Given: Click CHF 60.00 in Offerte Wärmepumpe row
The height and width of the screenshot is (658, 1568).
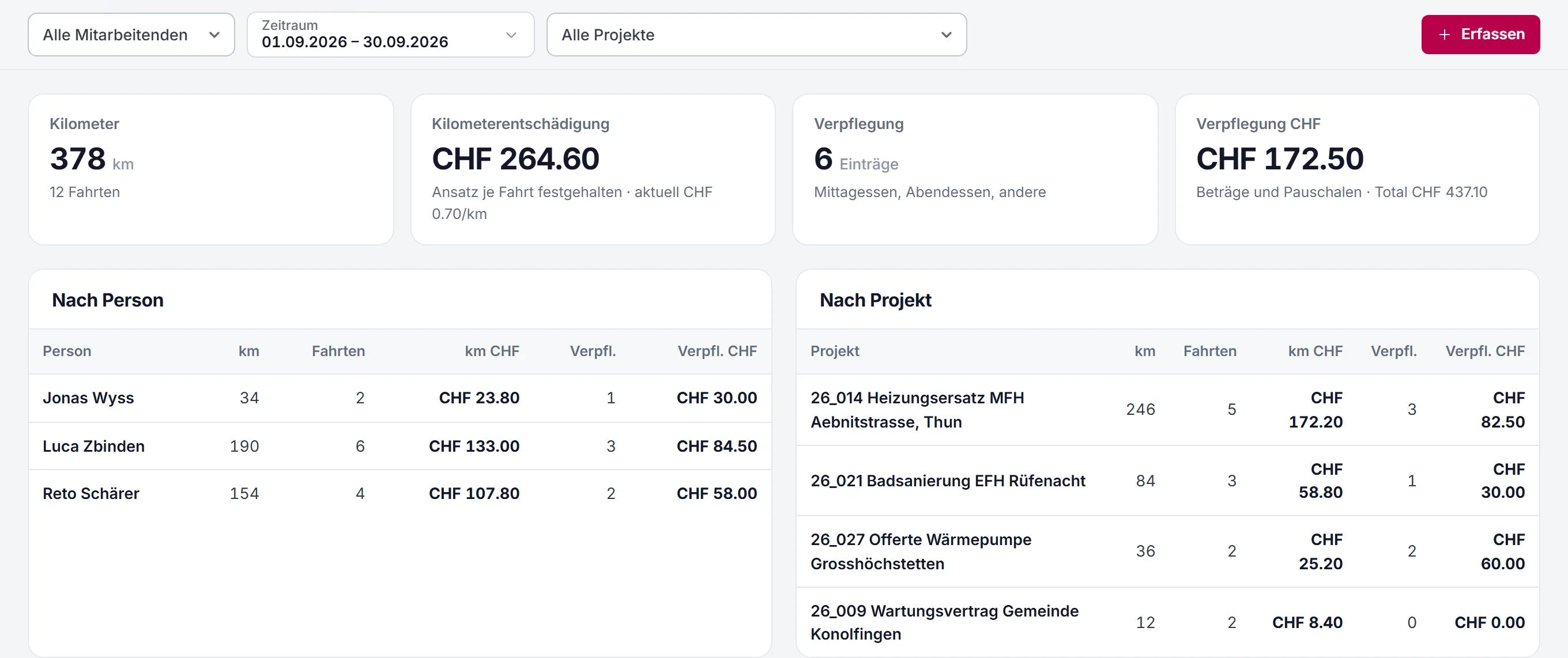Looking at the screenshot, I should point(1502,551).
